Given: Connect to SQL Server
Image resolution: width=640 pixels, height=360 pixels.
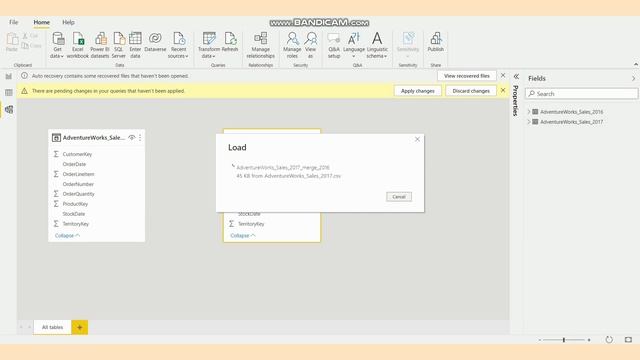Looking at the screenshot, I should [x=119, y=45].
